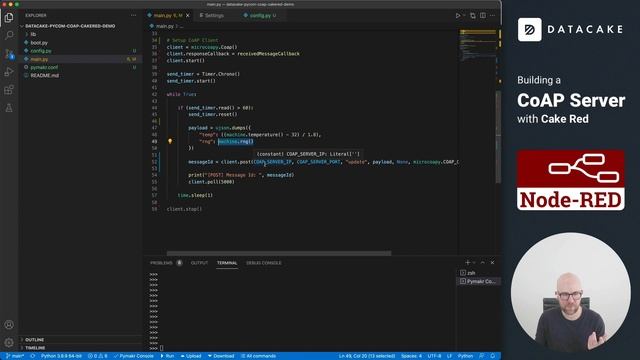640x360 pixels.
Task: Click the code minimap overview
Action: (x=477, y=45)
